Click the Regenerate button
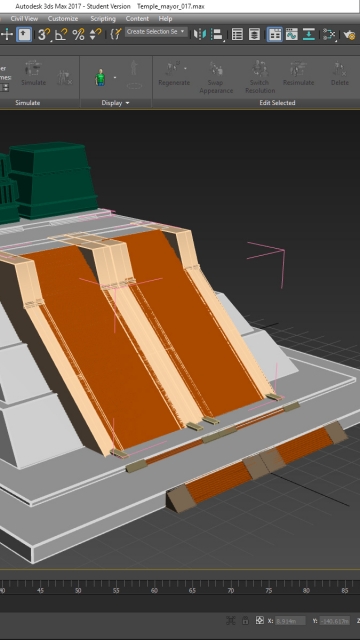Screen dimensions: 360x640 [x=174, y=74]
